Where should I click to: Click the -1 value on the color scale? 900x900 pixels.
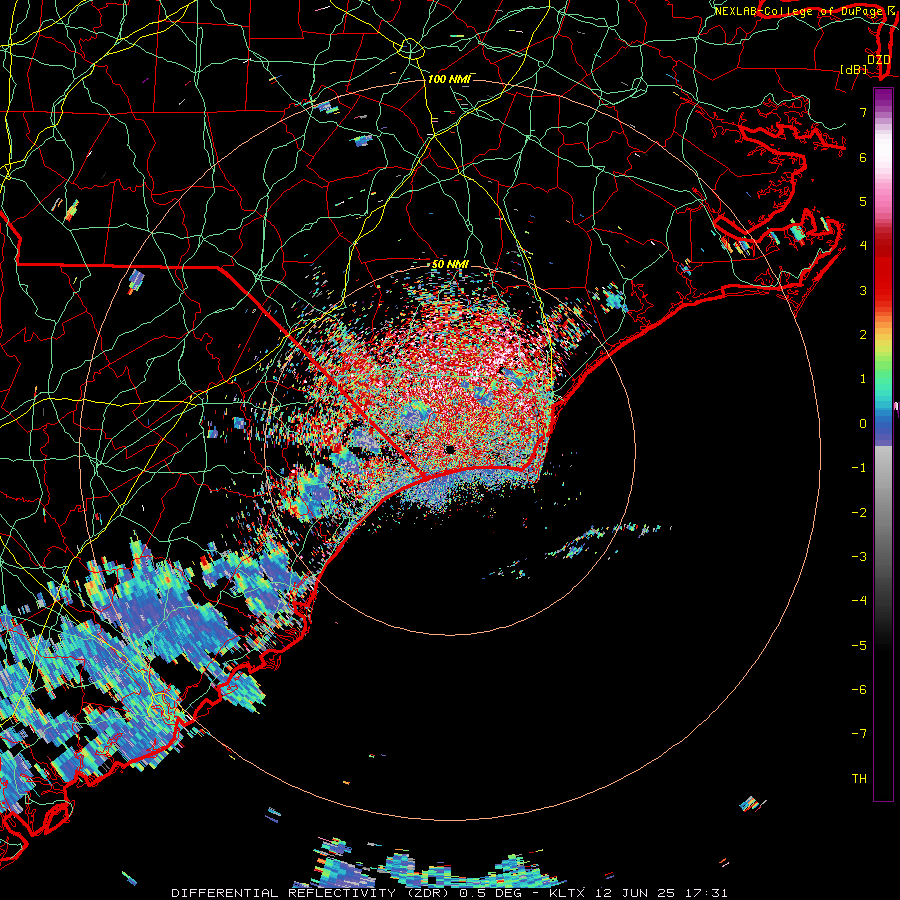pos(859,468)
